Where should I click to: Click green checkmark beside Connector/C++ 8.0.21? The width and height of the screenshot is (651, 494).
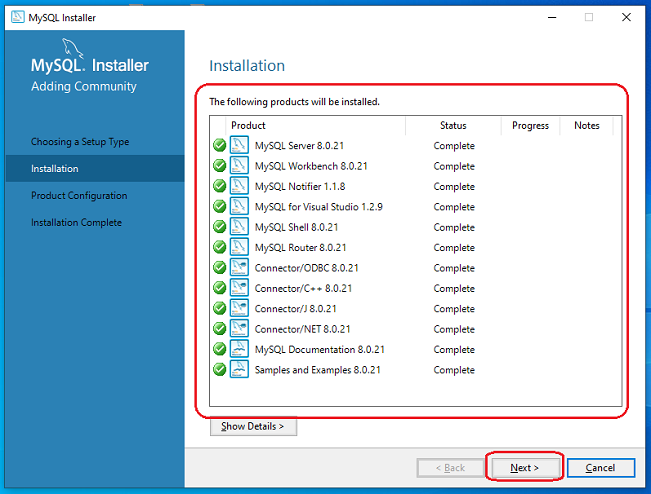pos(219,288)
